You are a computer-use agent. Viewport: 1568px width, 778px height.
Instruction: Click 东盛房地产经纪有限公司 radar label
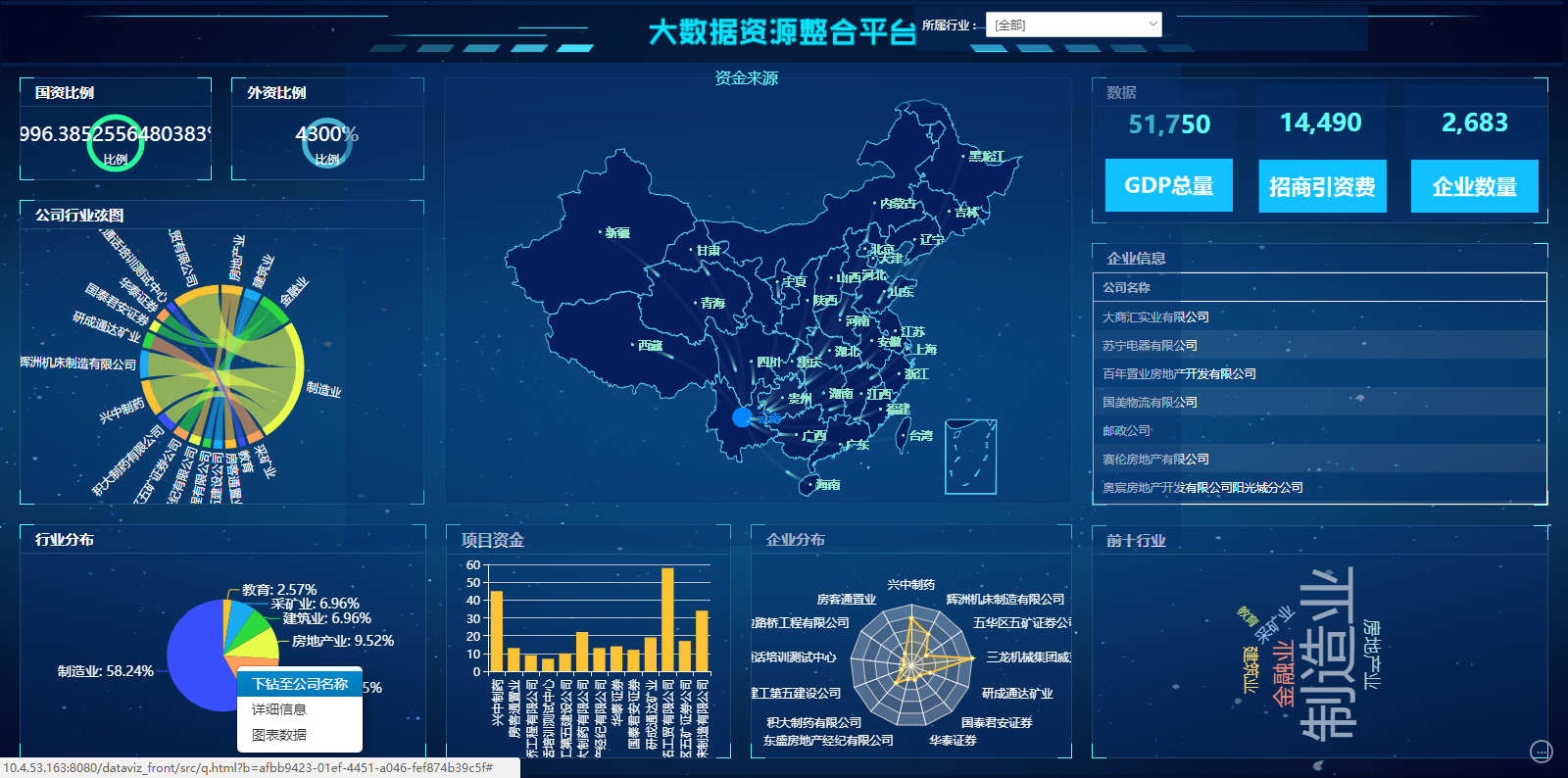pos(828,740)
